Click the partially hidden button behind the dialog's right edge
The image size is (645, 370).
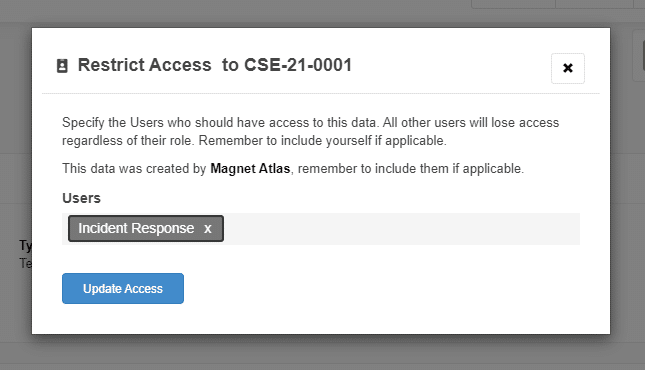pyautogui.click(x=638, y=56)
